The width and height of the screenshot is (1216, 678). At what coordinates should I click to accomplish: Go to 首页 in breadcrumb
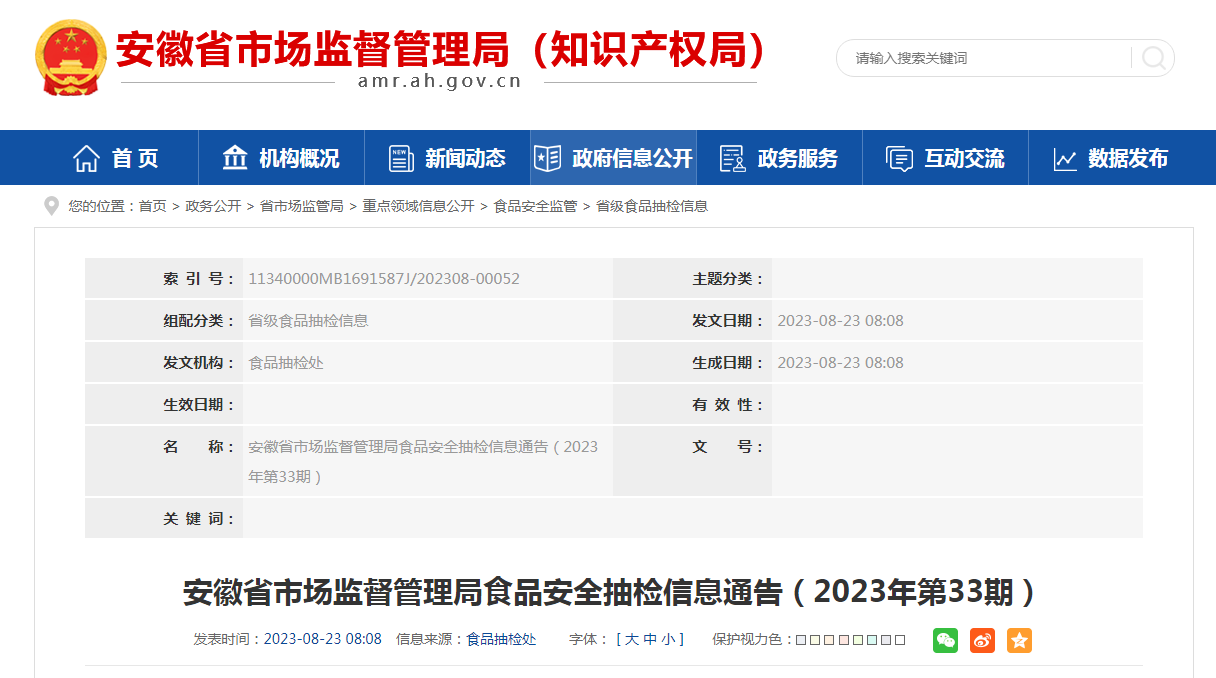tap(152, 206)
